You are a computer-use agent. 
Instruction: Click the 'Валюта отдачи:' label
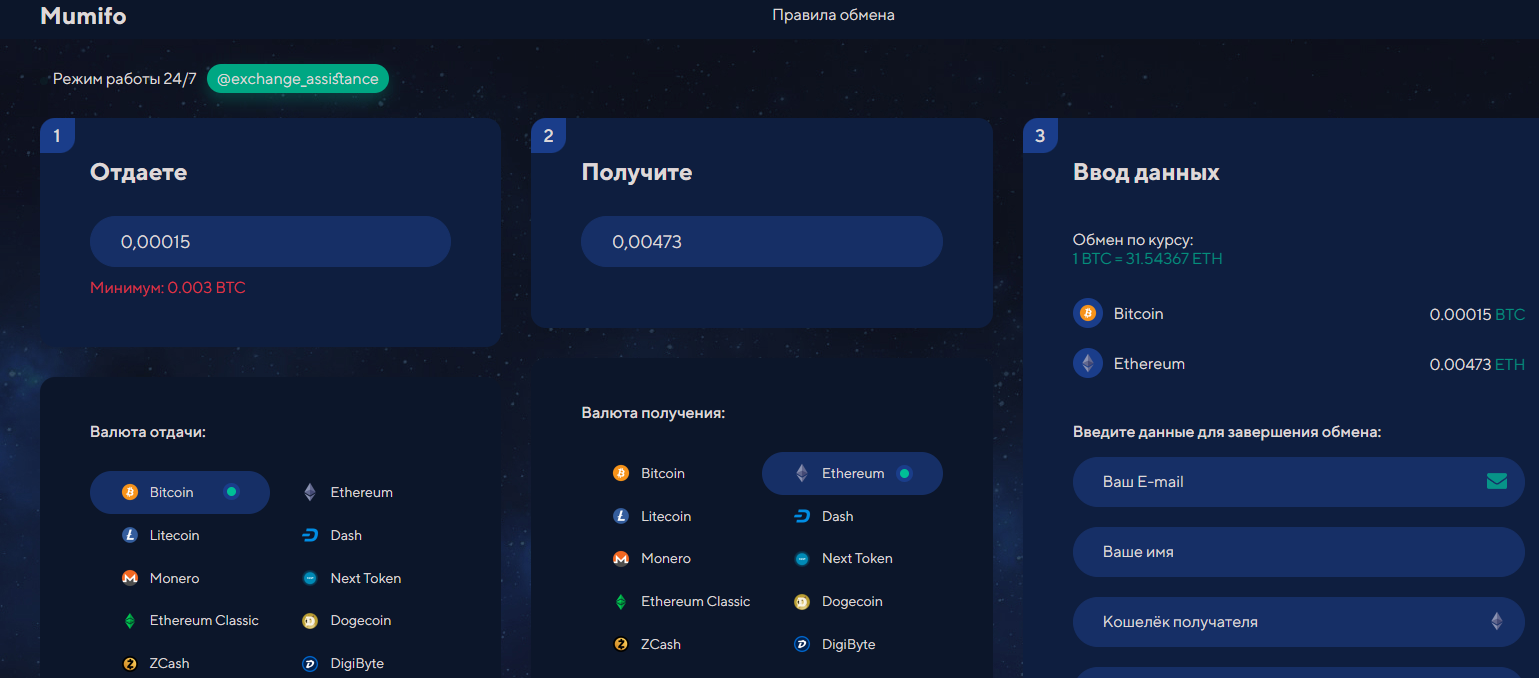coord(147,432)
